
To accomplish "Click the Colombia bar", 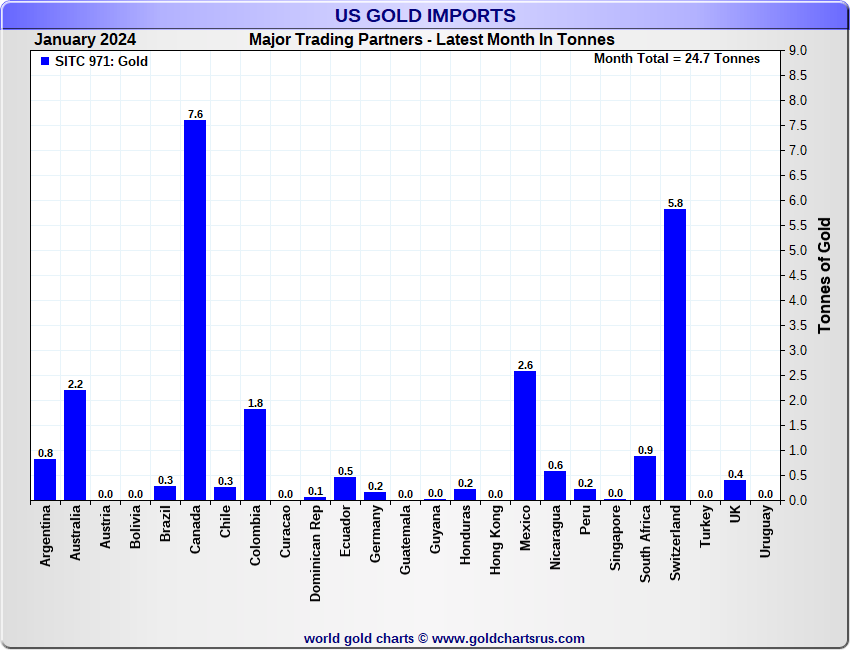I will click(255, 454).
